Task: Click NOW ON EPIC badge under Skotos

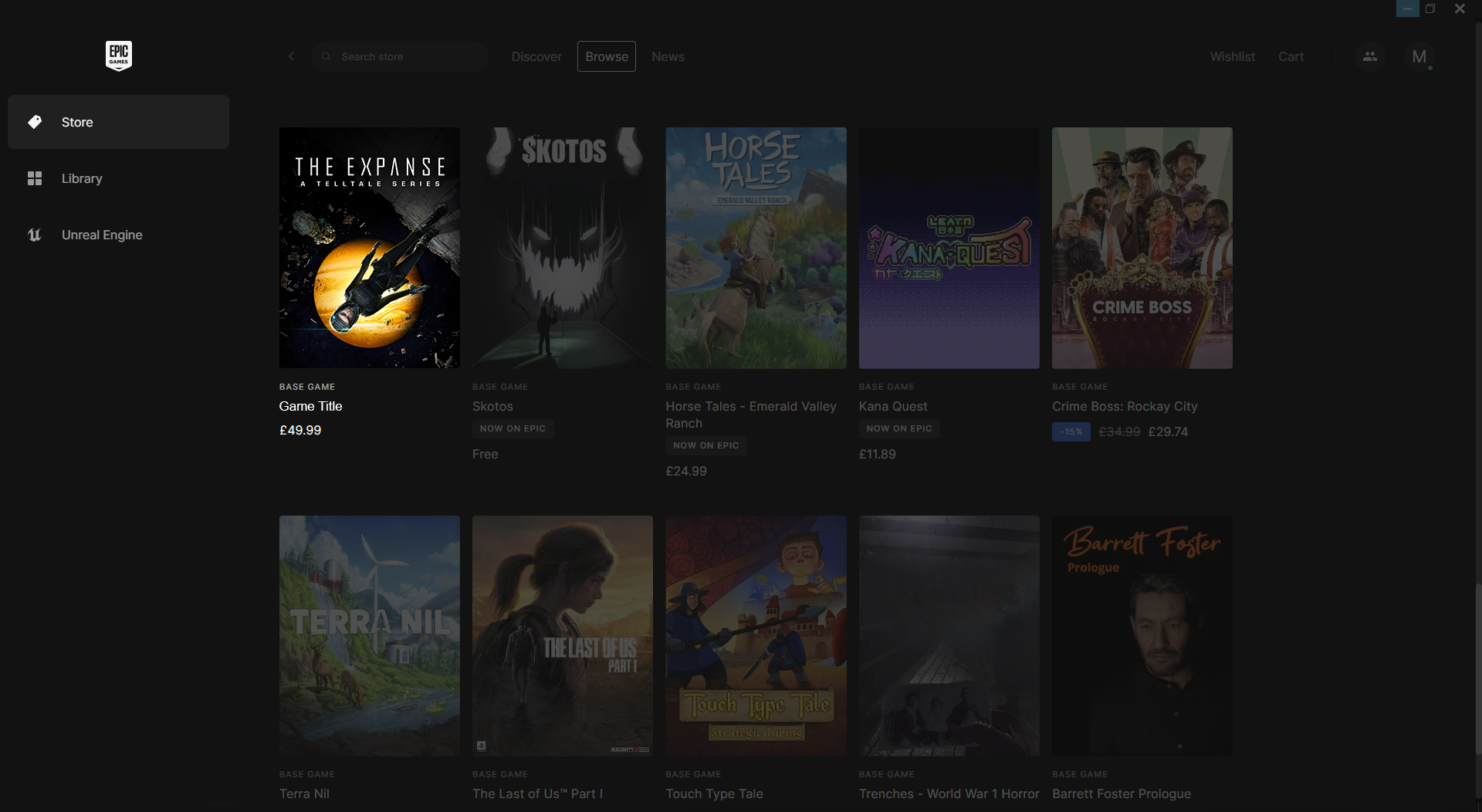Action: [513, 428]
